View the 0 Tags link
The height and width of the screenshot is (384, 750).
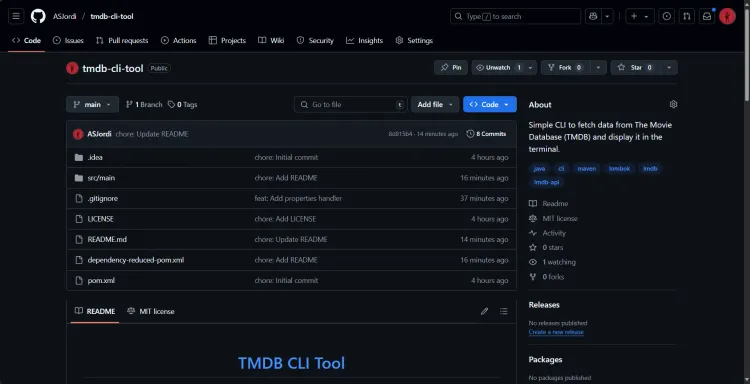tap(182, 104)
